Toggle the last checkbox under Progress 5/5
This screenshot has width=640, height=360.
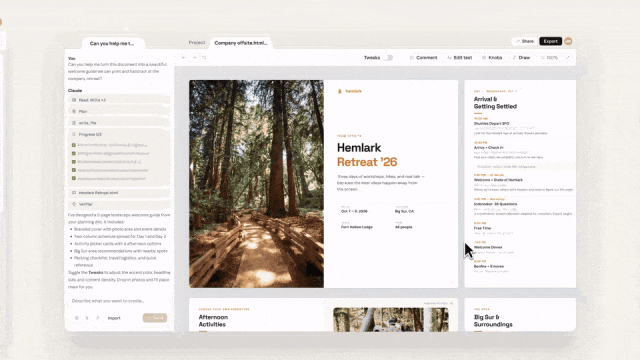tap(73, 178)
